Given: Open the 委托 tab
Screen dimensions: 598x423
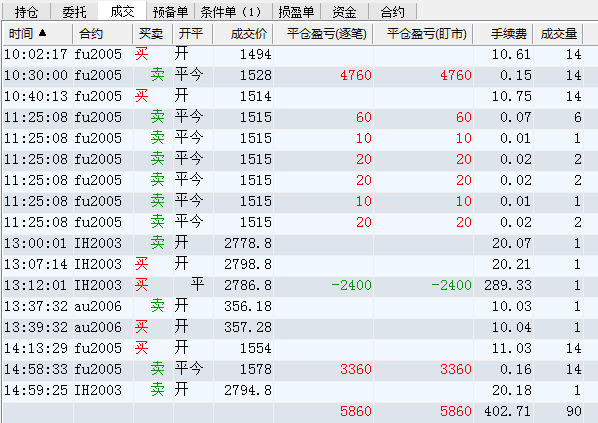Looking at the screenshot, I should (x=74, y=12).
